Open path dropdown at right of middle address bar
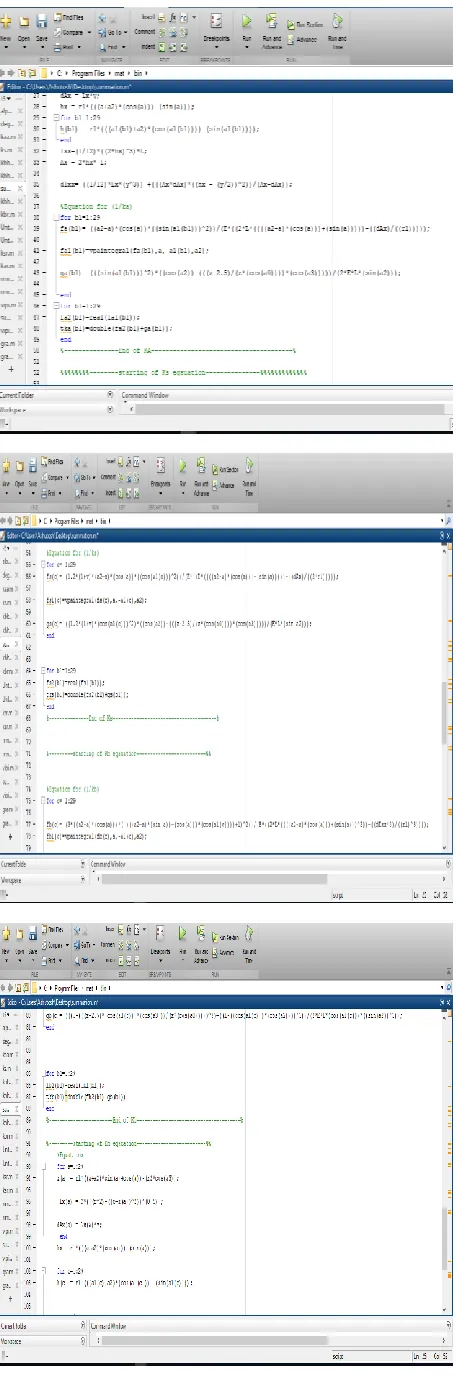 point(441,519)
